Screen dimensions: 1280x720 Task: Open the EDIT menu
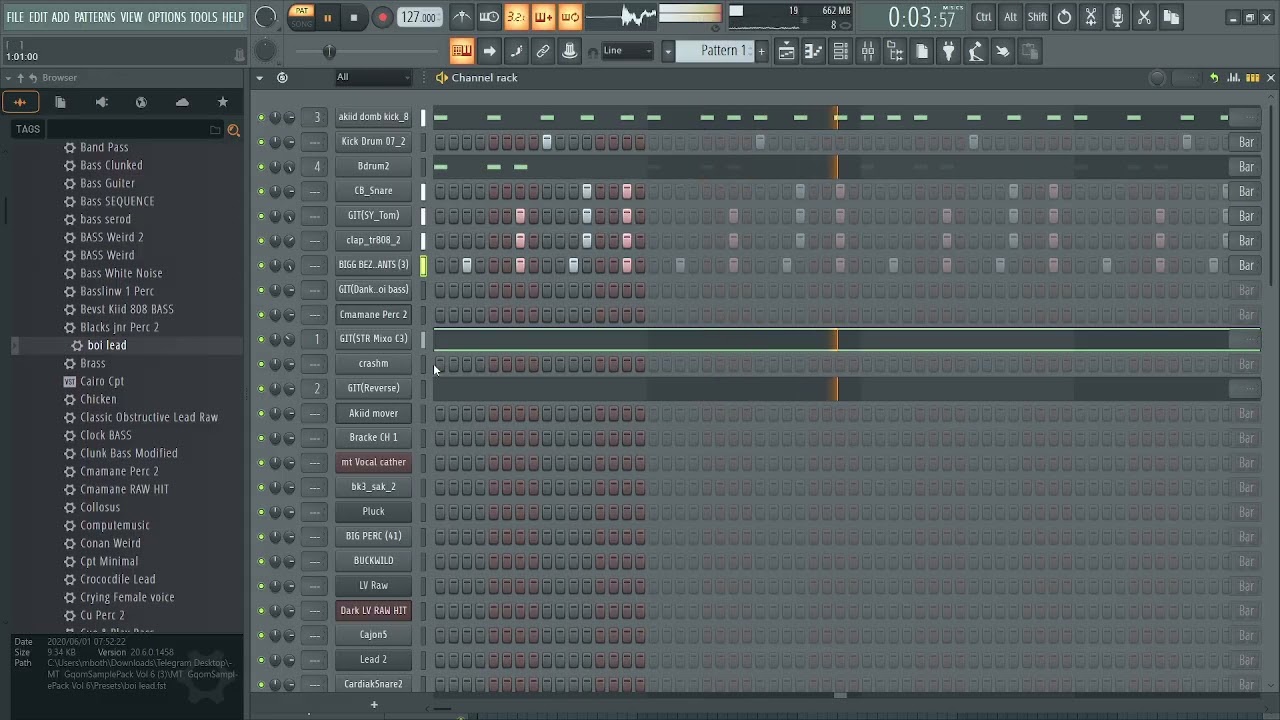(38, 17)
